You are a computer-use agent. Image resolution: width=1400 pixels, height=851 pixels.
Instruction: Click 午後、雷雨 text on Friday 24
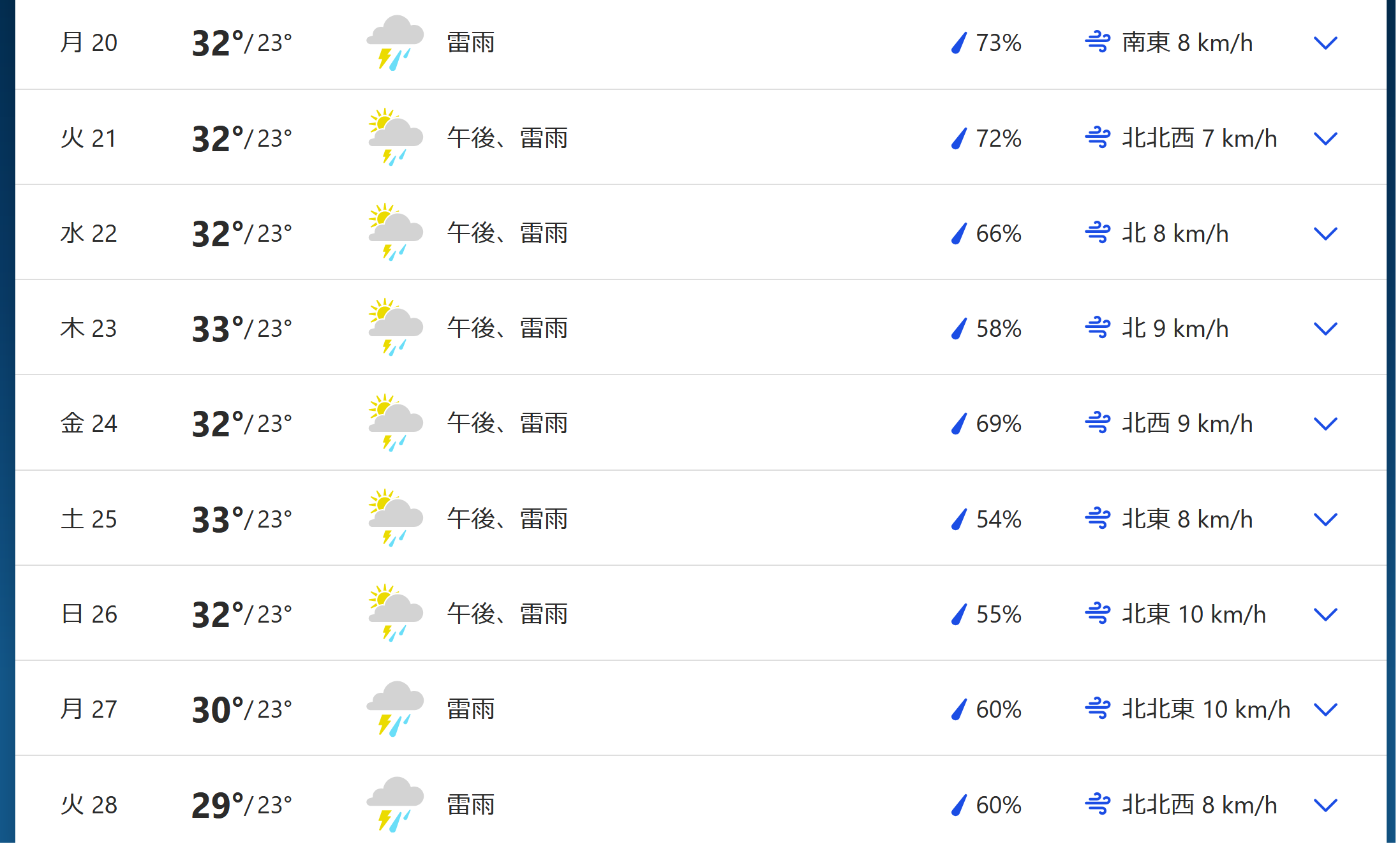(507, 424)
